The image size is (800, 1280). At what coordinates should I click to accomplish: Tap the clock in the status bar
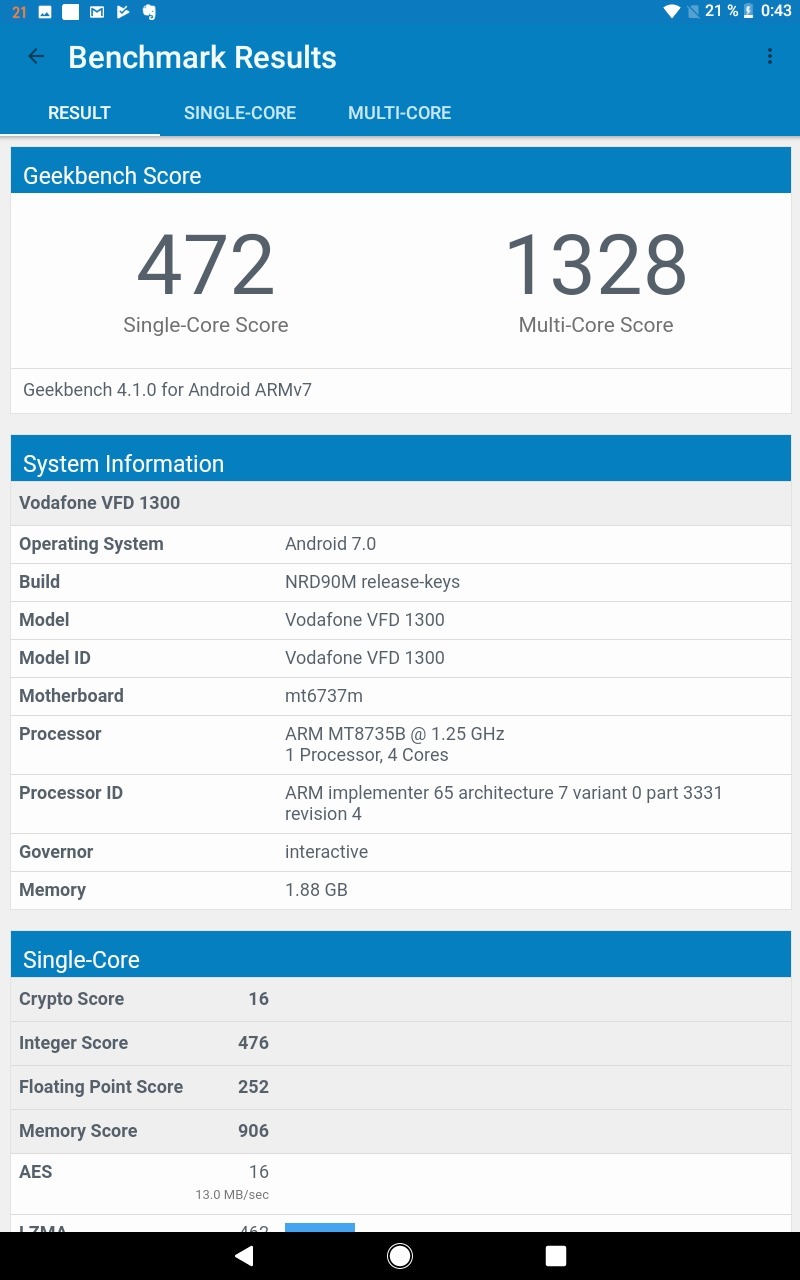(x=775, y=12)
